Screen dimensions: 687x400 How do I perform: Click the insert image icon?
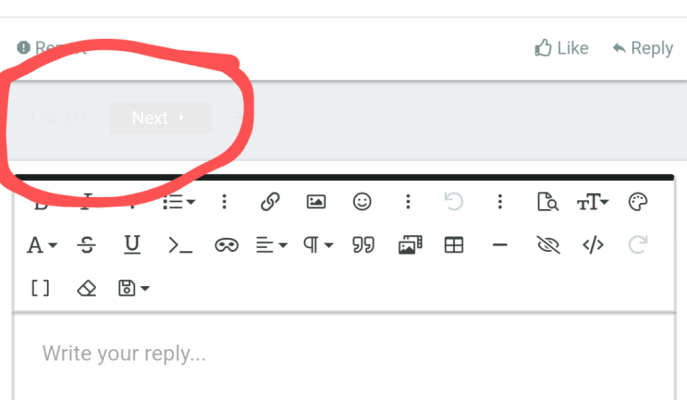(316, 202)
